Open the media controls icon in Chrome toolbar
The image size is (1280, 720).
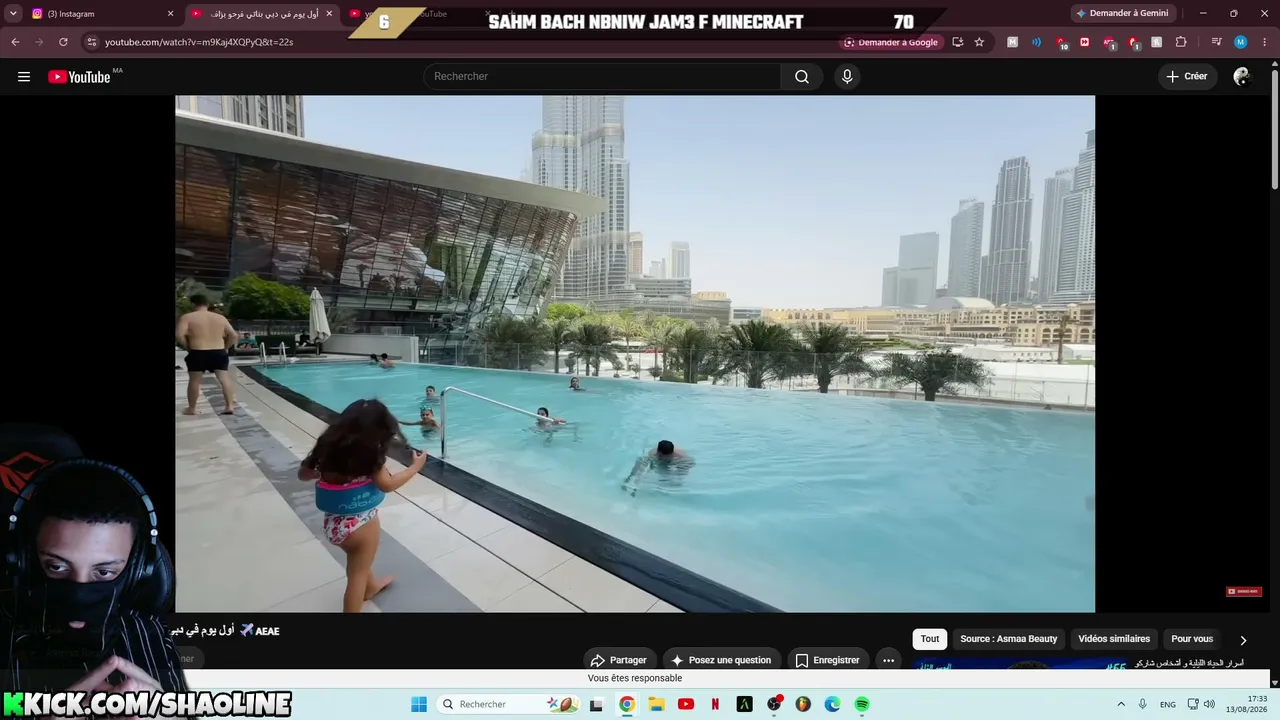click(x=1216, y=42)
